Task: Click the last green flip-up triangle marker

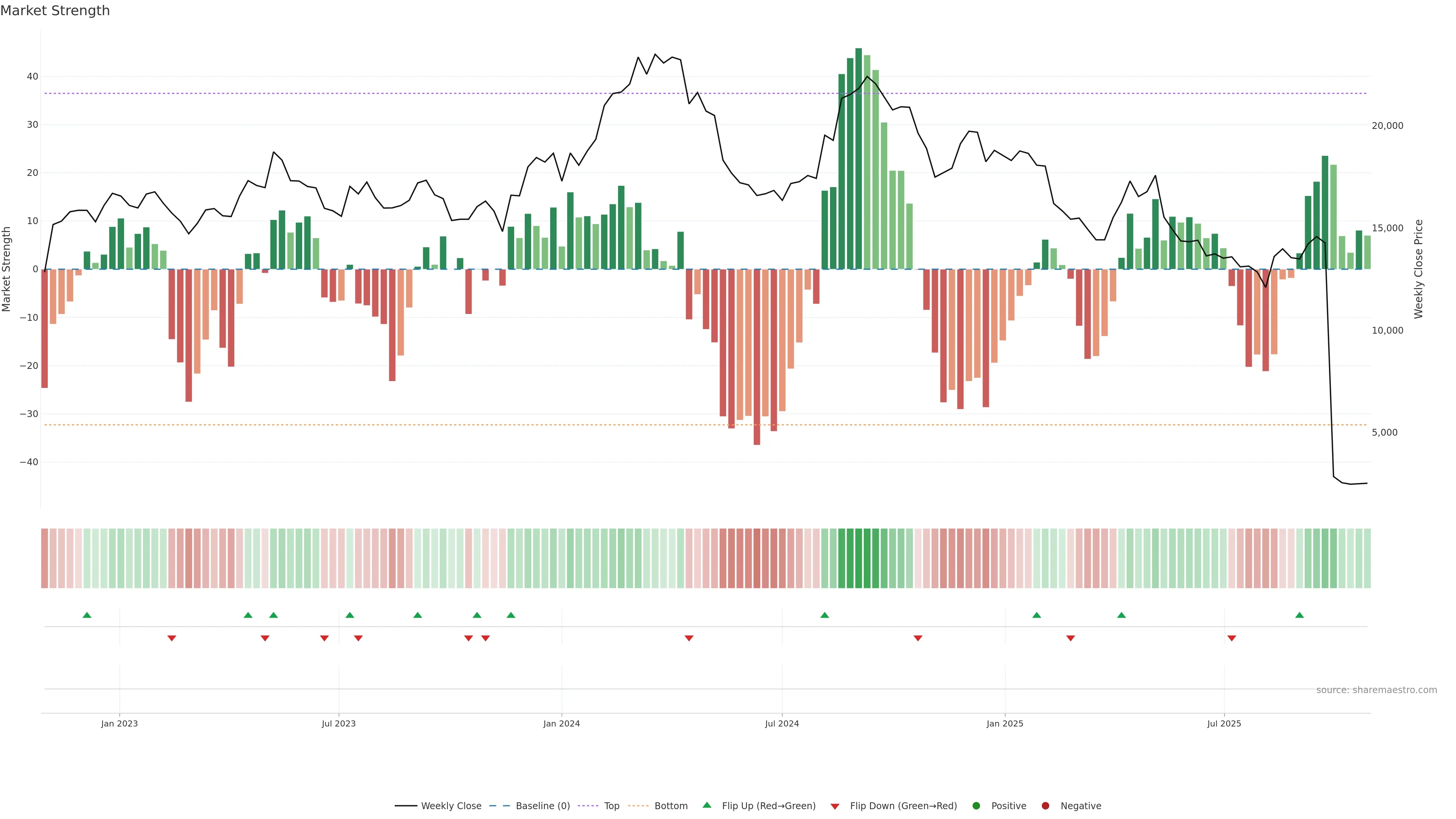Action: pos(1299,615)
